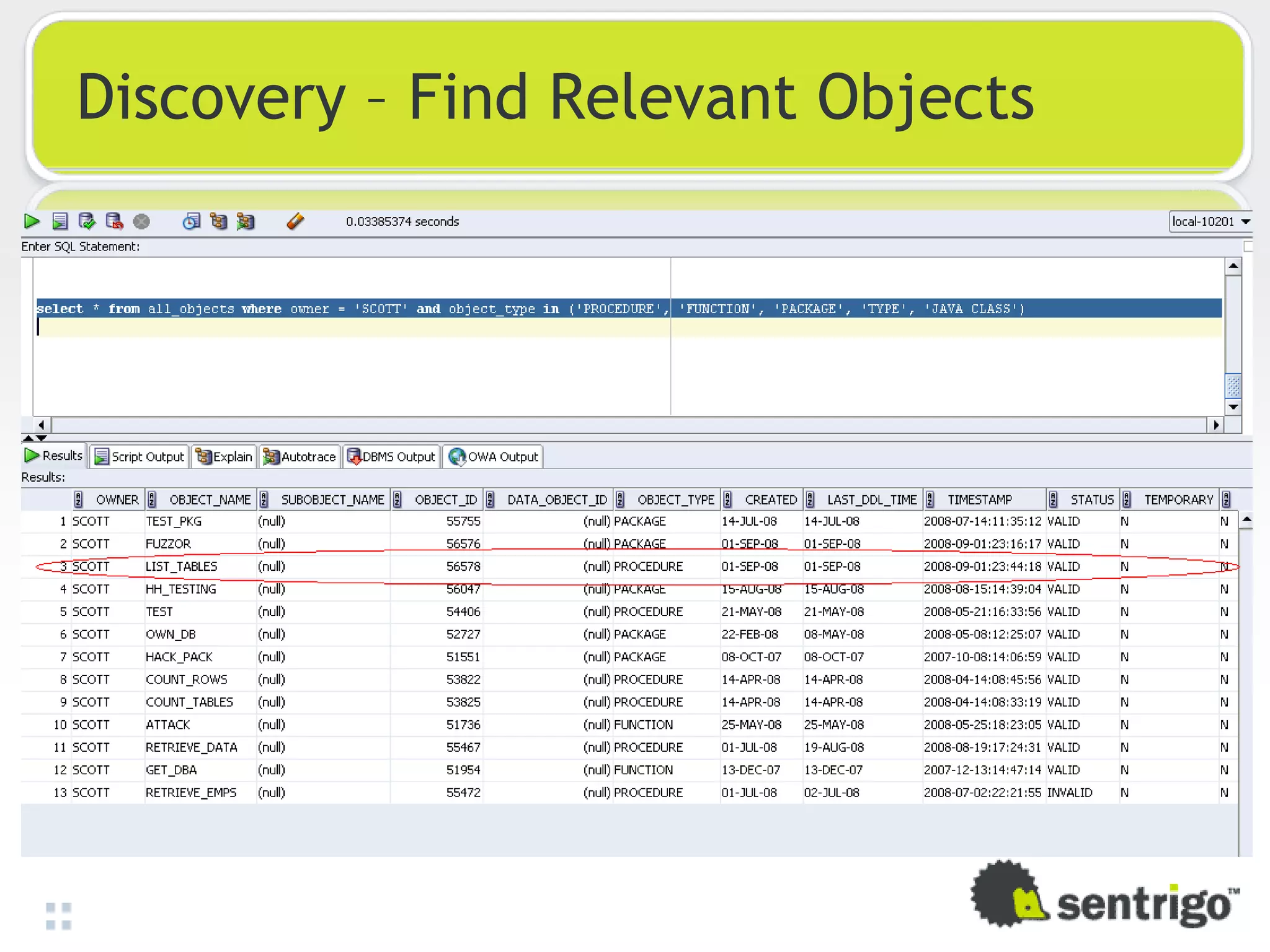Open the DBMS Output tab
This screenshot has height=952, width=1270.
pyautogui.click(x=391, y=457)
